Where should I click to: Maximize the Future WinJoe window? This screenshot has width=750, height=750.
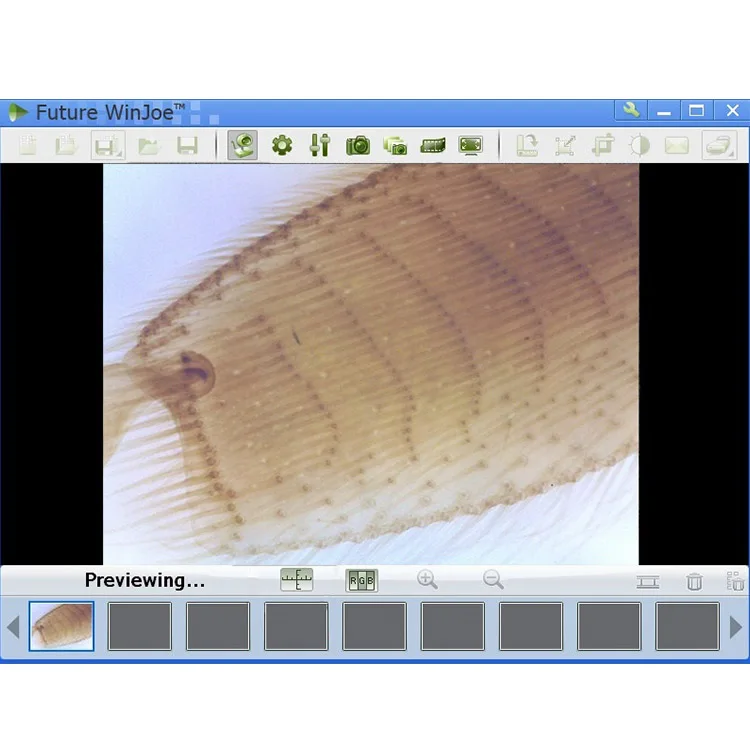click(696, 111)
